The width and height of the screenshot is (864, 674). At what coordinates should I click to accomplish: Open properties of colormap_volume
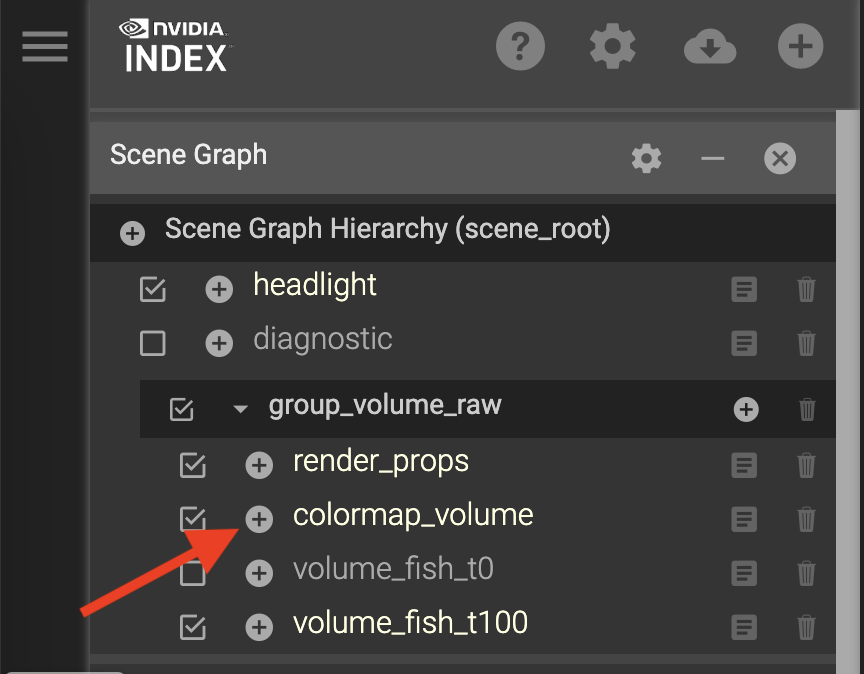[x=744, y=519]
